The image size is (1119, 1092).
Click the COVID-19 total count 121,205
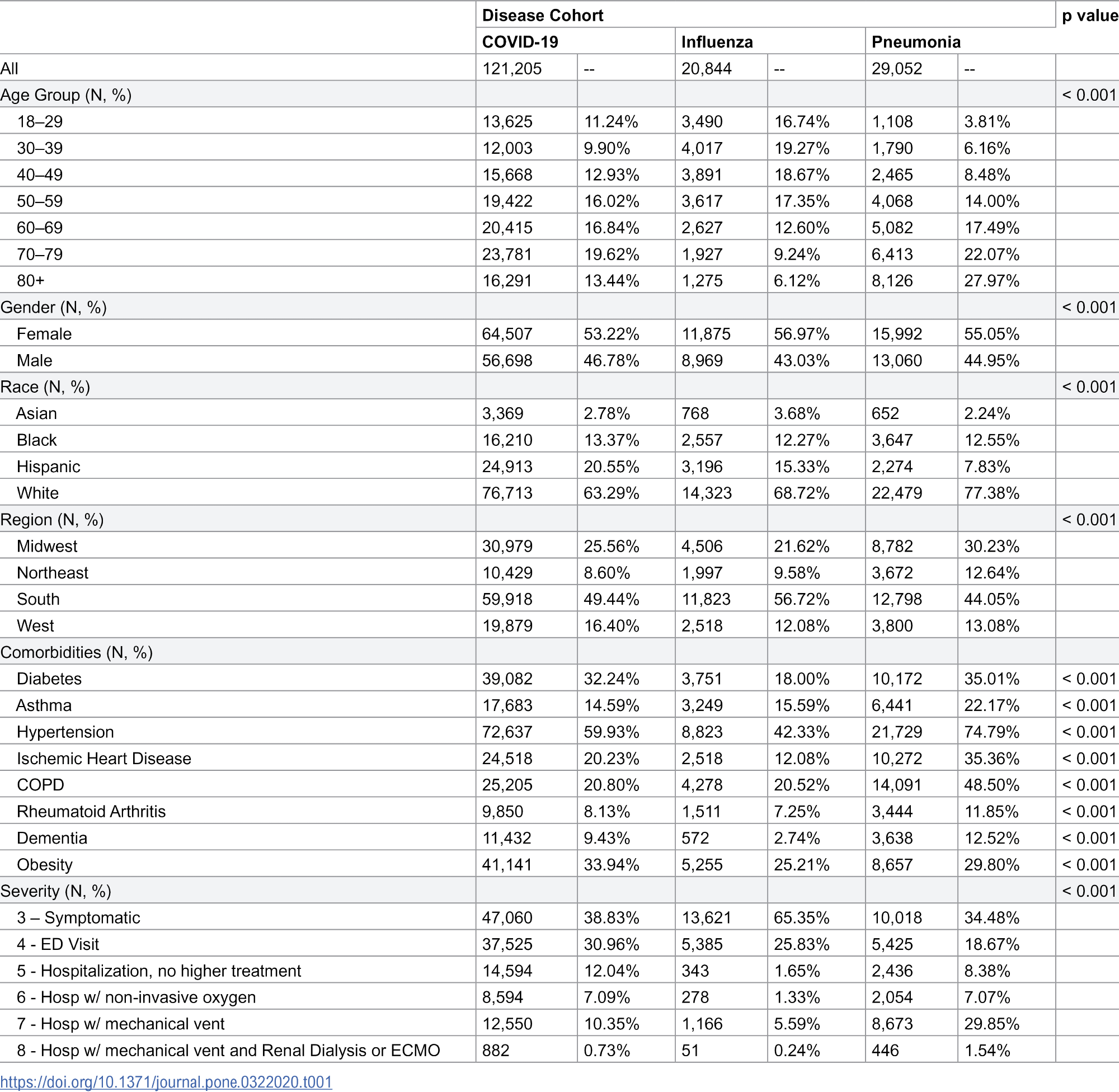[511, 68]
